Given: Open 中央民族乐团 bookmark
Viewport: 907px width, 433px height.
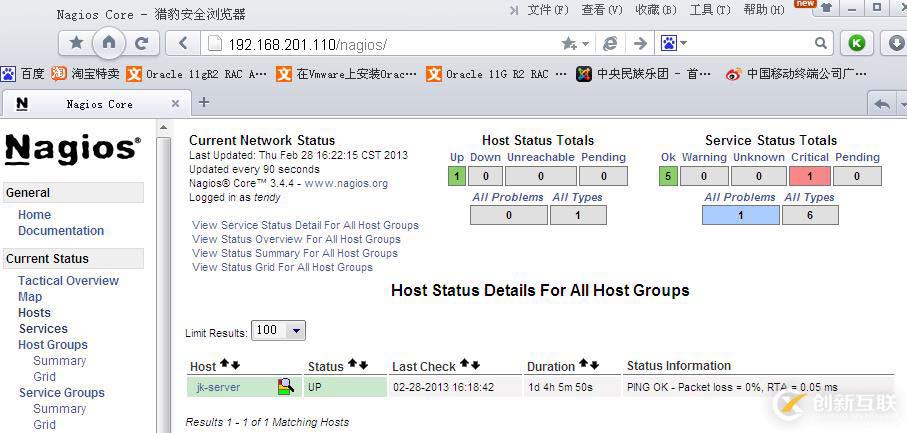Looking at the screenshot, I should point(643,73).
